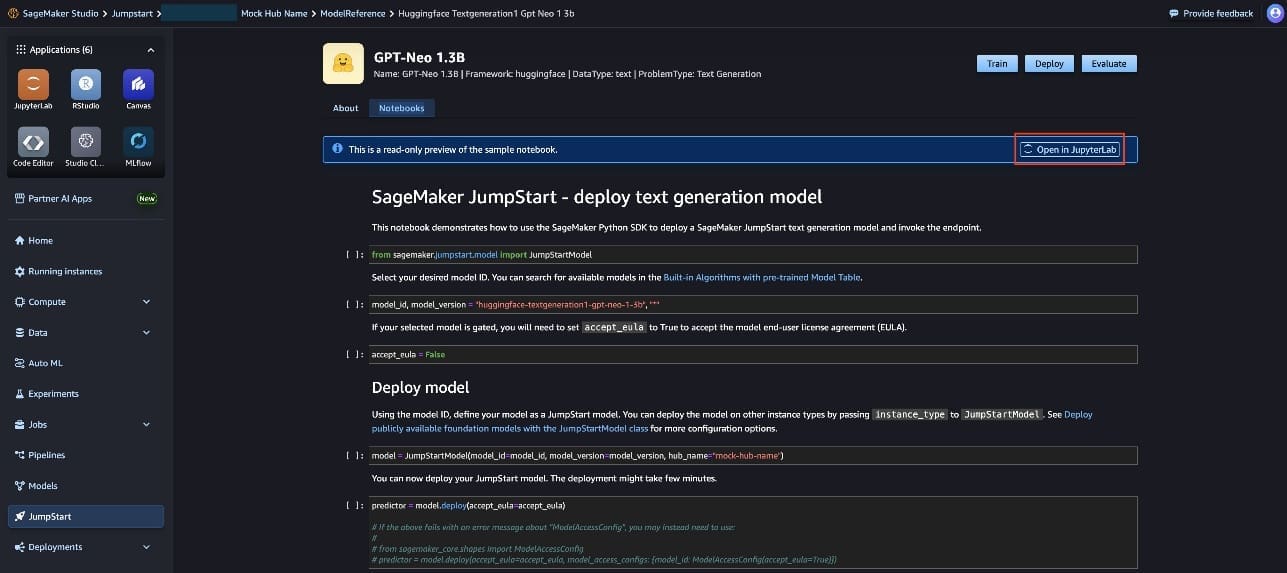Screen dimensions: 1287x573
Task: Click the Train button
Action: (996, 64)
